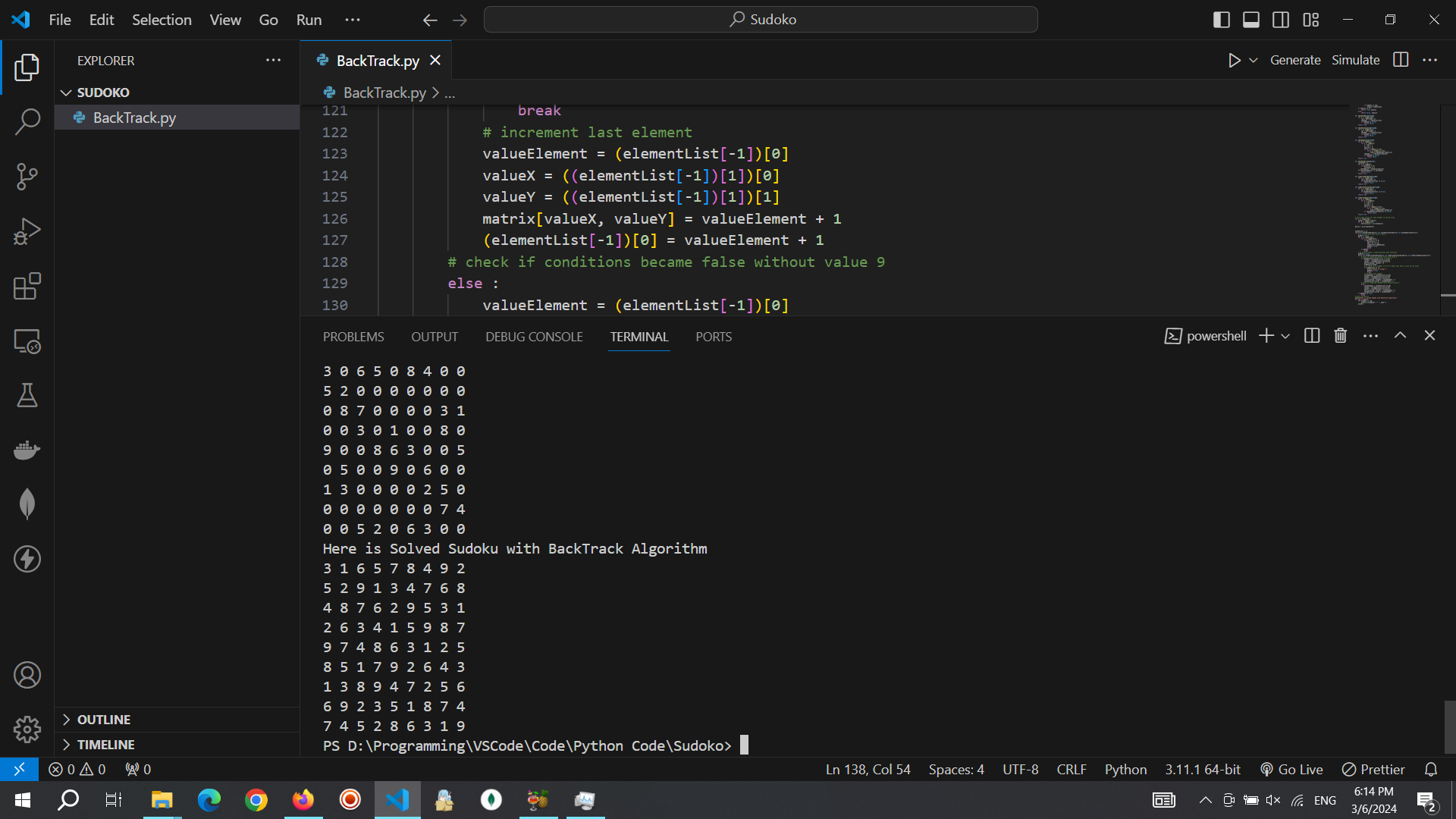Go back in navigation history
This screenshot has height=819, width=1456.
430,20
